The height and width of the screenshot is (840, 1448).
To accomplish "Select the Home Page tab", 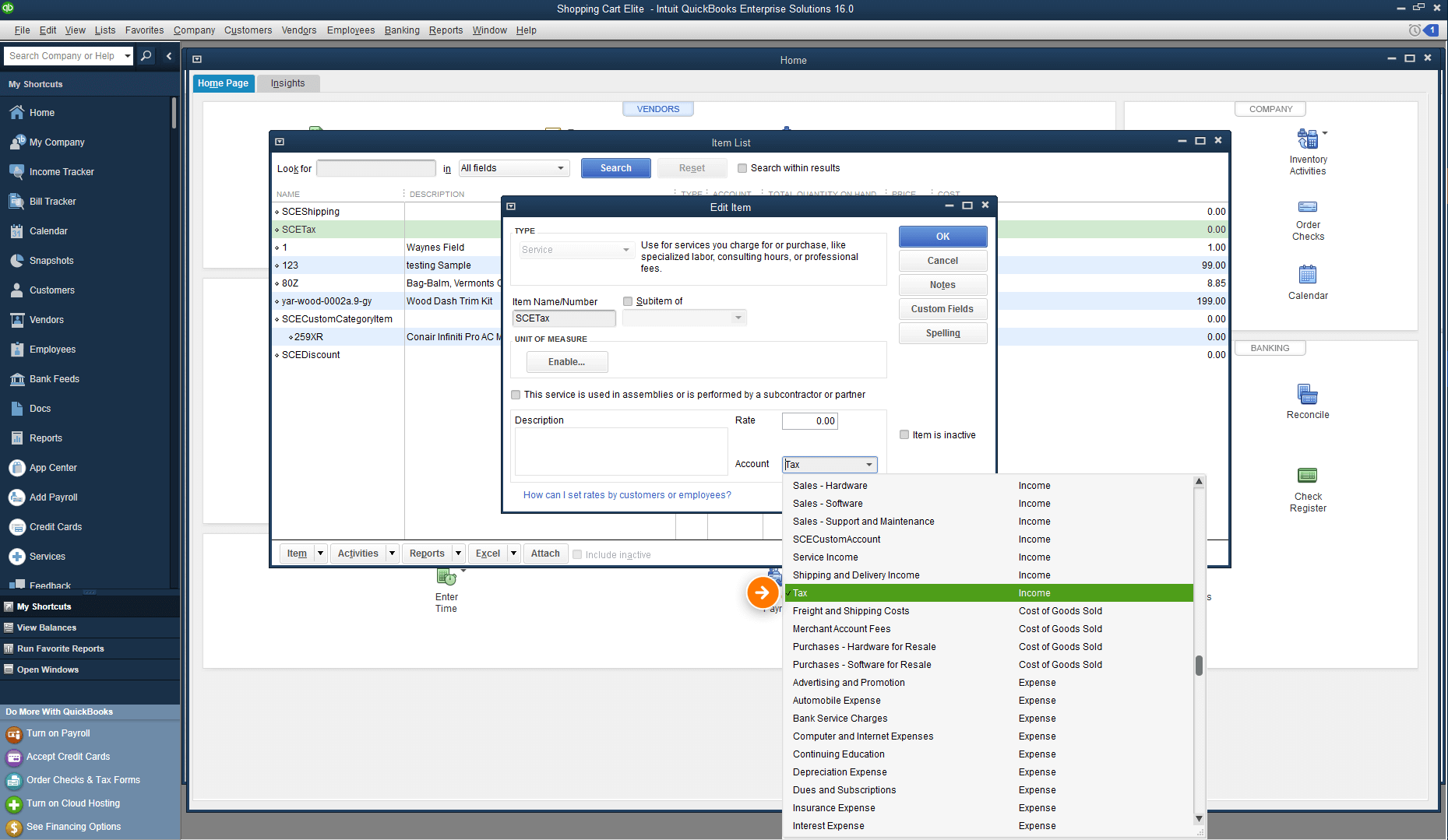I will coord(223,83).
